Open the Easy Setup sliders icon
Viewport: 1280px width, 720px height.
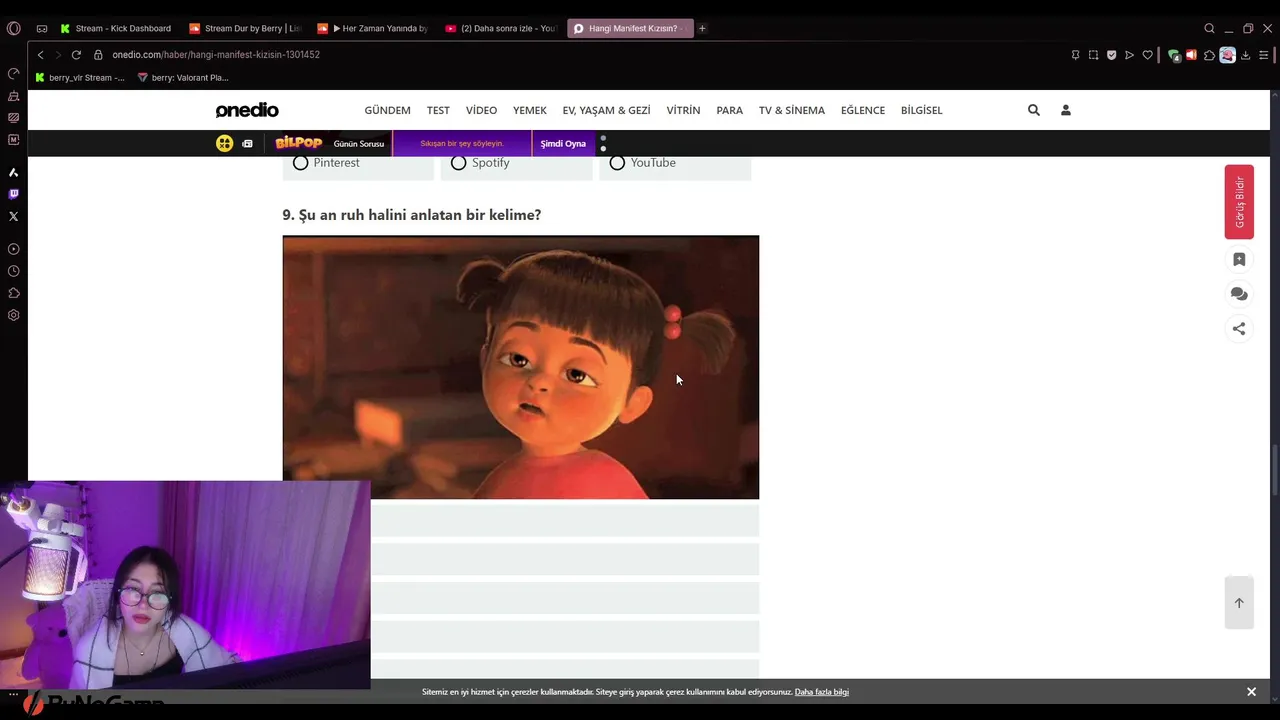click(x=1263, y=55)
